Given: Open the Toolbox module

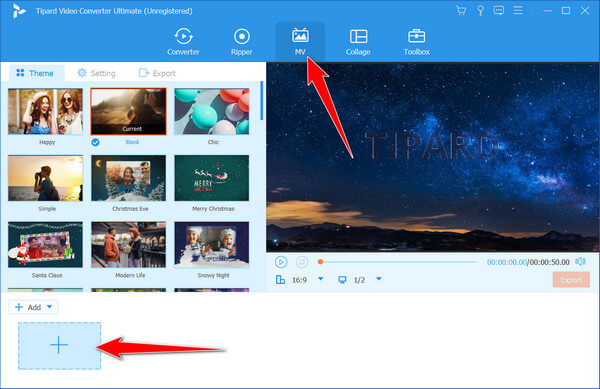Looking at the screenshot, I should pyautogui.click(x=416, y=41).
